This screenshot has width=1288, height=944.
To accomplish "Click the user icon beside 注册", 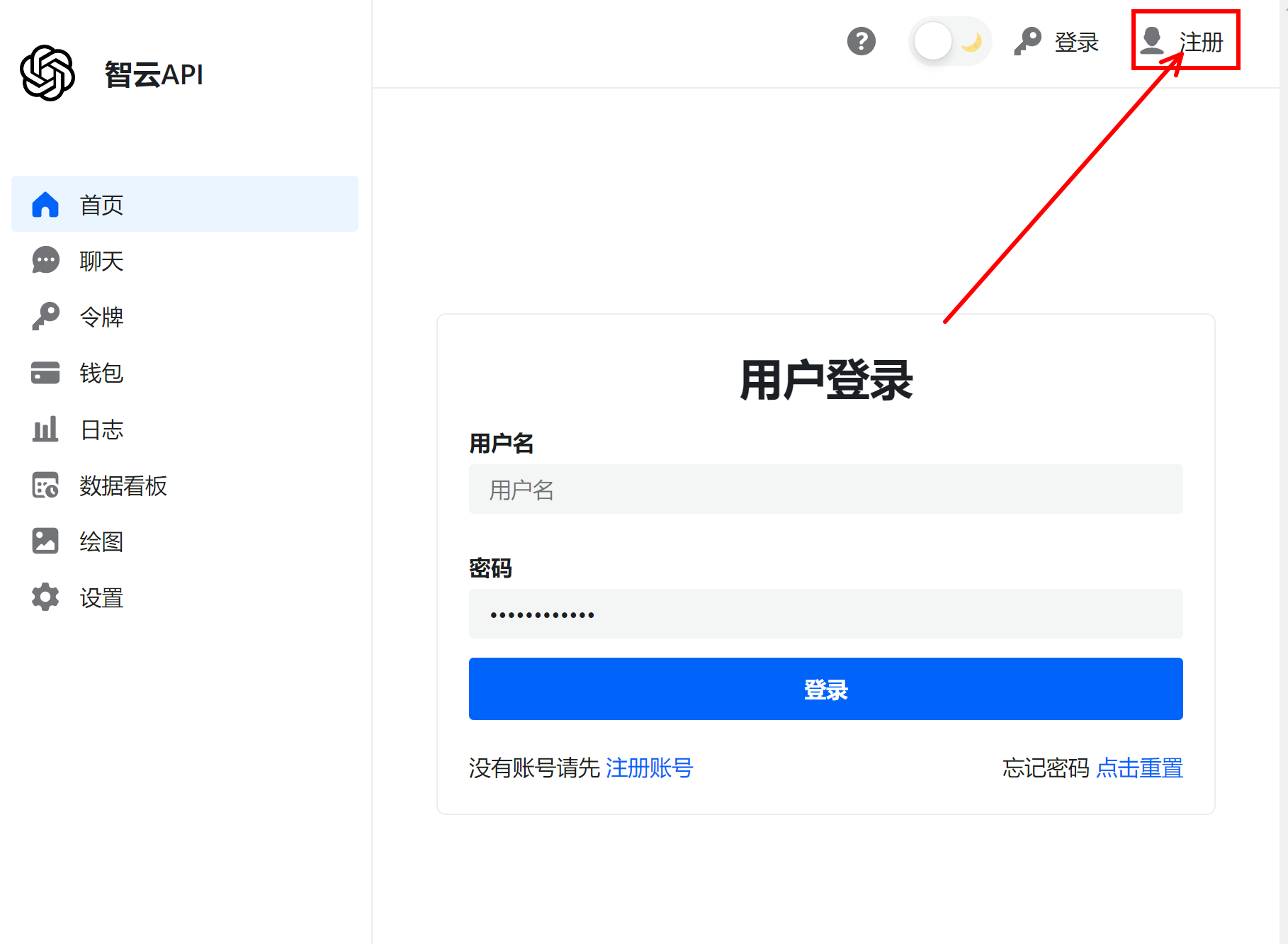I will point(1153,41).
